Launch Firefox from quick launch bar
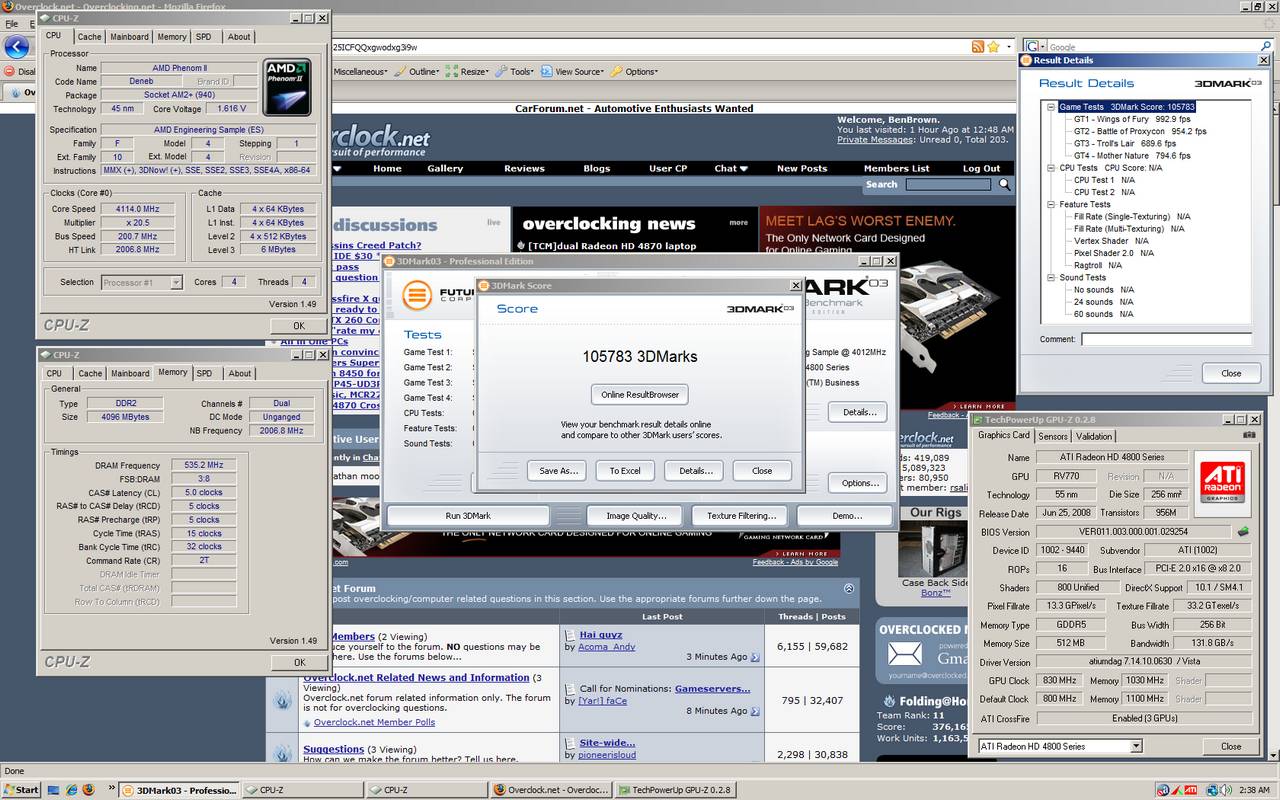This screenshot has width=1280, height=800. [88, 790]
